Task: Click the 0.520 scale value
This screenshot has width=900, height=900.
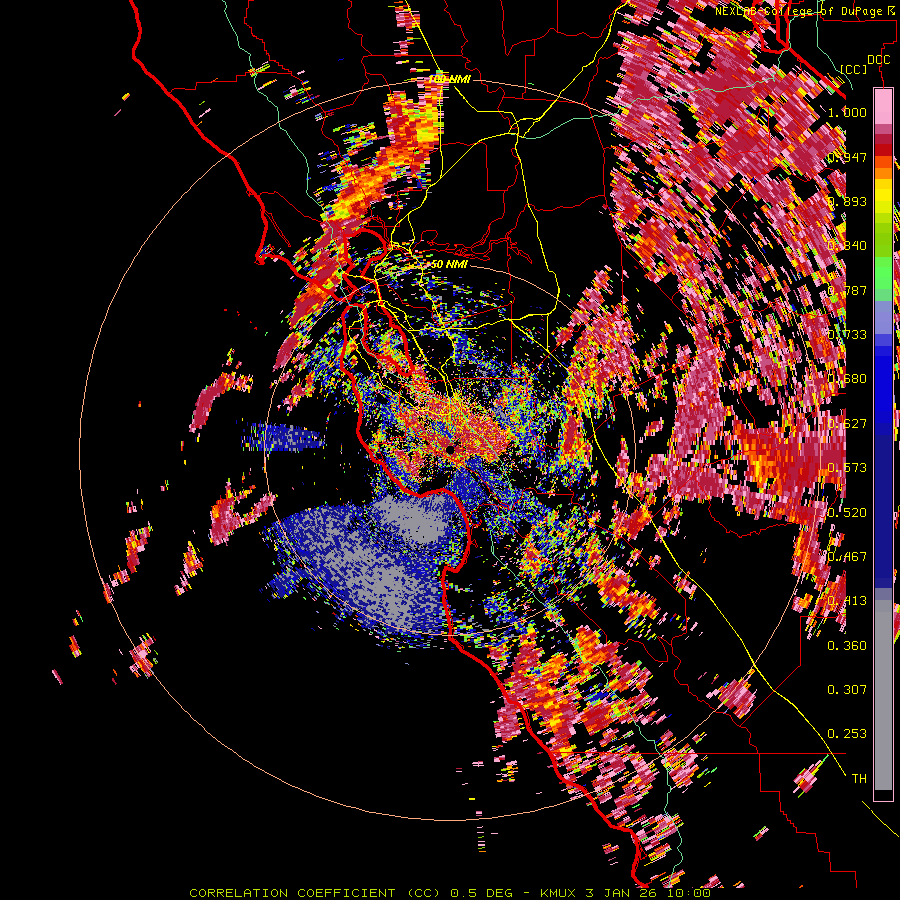Action: (847, 513)
